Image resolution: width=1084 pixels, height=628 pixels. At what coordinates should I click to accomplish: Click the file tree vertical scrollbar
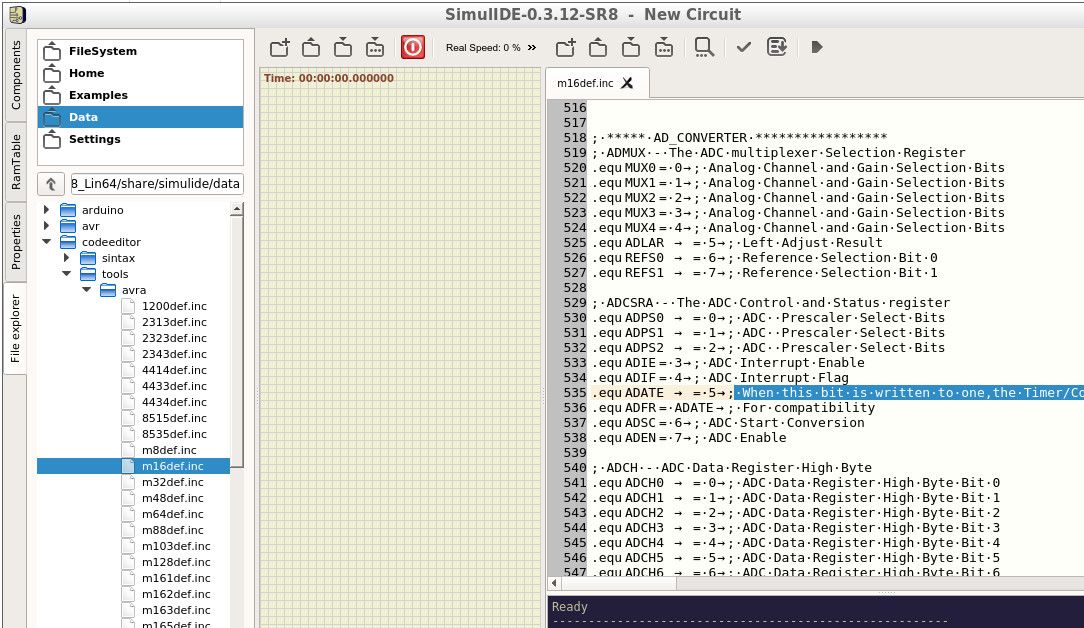coord(237,400)
